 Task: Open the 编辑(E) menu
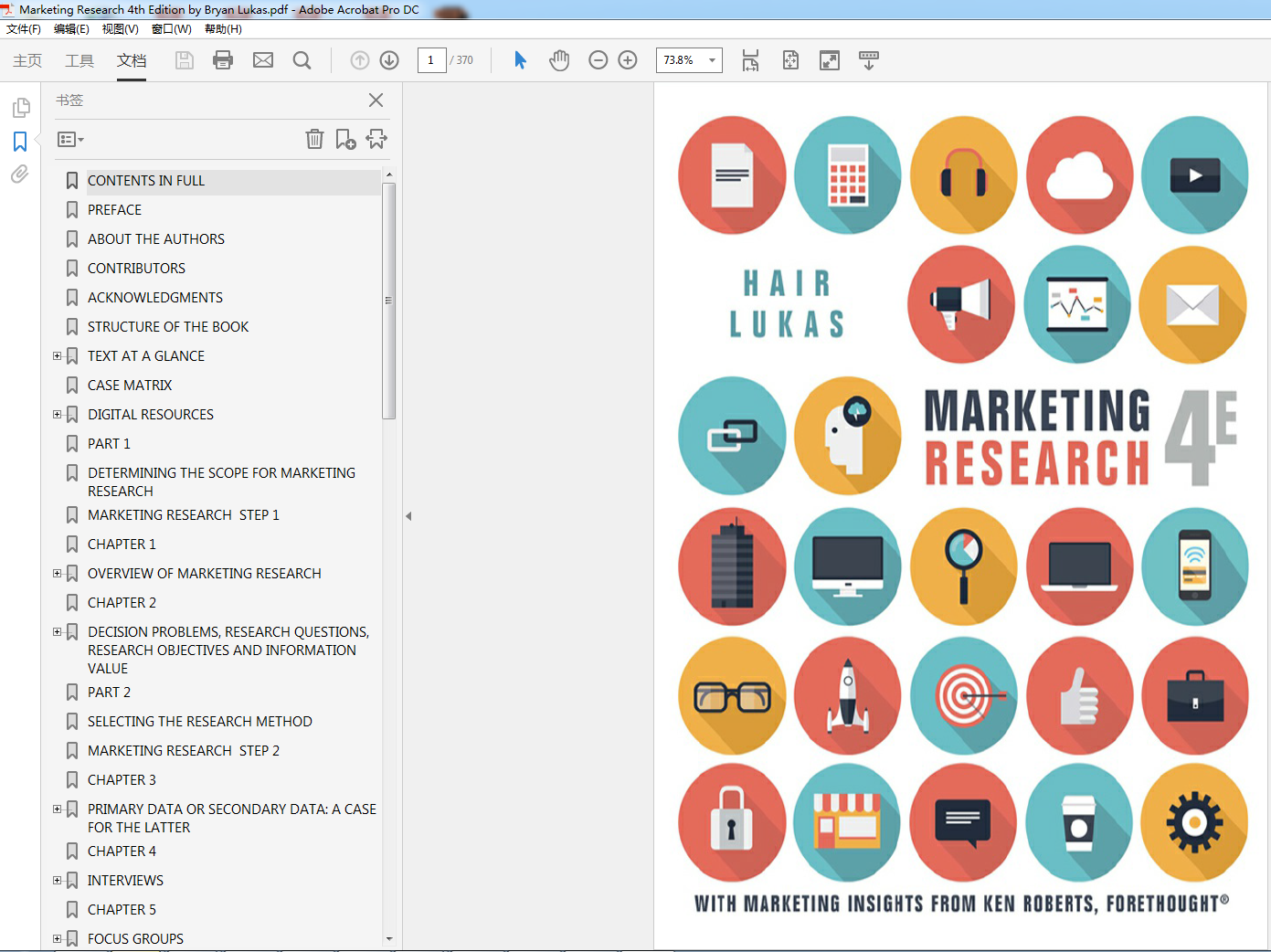click(x=71, y=29)
